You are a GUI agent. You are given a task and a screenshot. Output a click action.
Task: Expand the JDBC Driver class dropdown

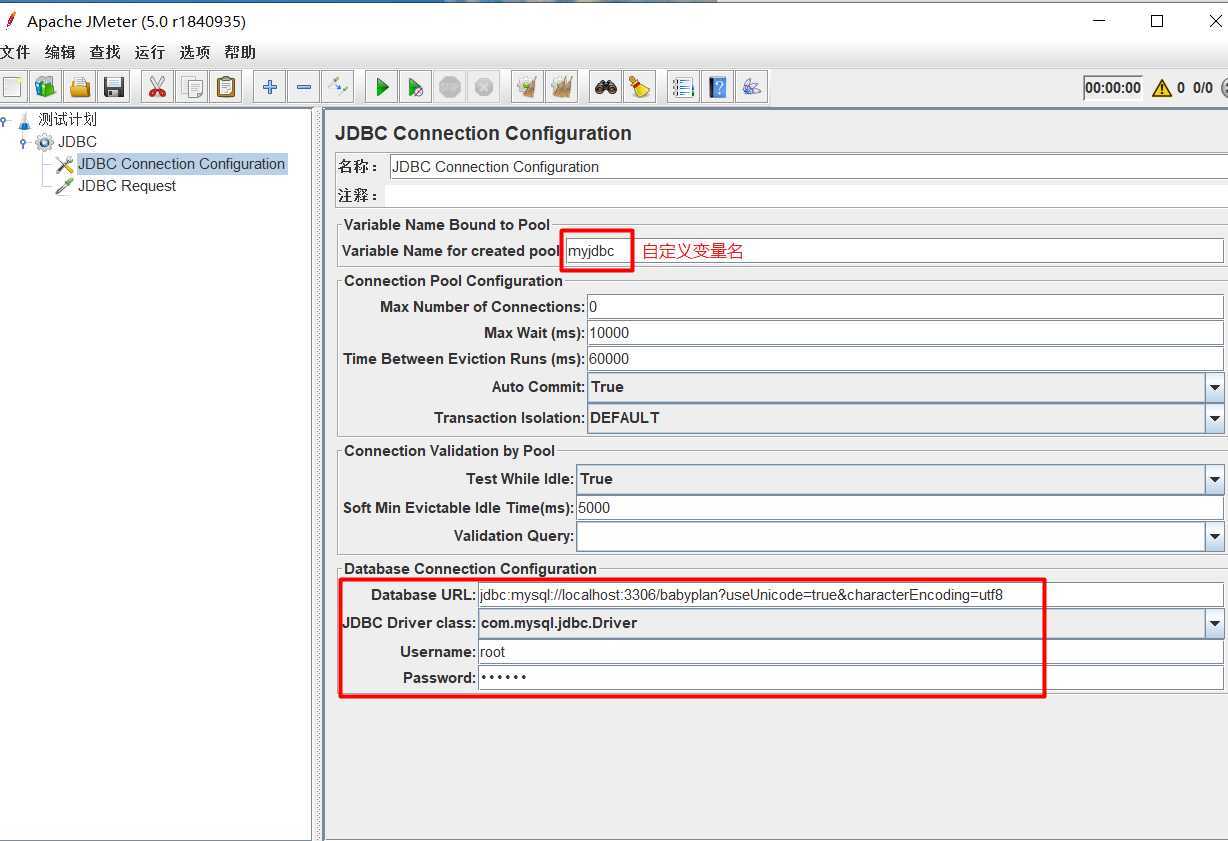1214,623
